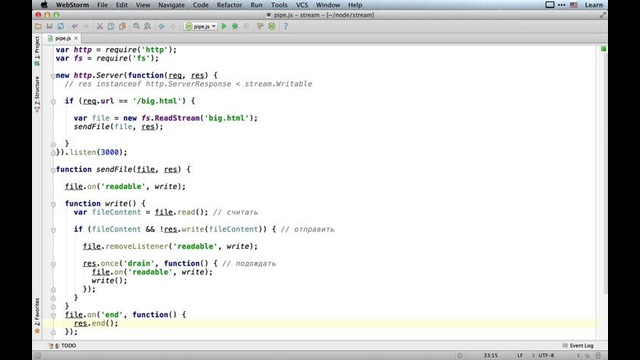This screenshot has height=360, width=640.
Task: Click the US flag input source icon
Action: 574,5
